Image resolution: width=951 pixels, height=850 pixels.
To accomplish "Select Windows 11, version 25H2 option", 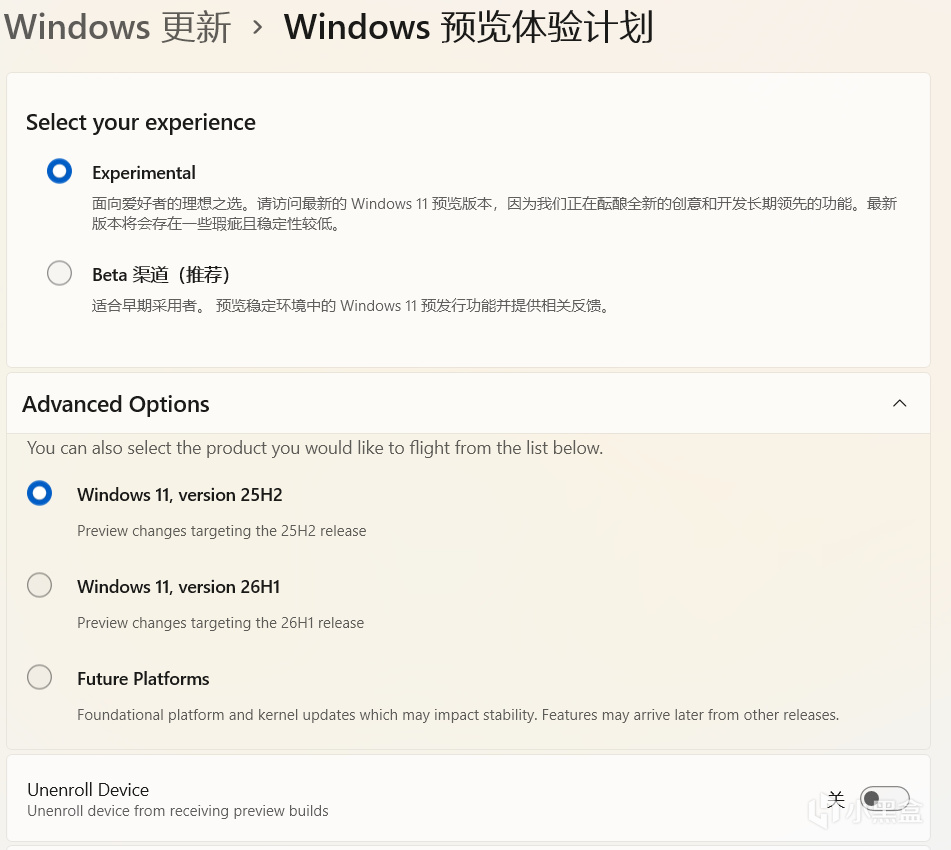I will (40, 493).
